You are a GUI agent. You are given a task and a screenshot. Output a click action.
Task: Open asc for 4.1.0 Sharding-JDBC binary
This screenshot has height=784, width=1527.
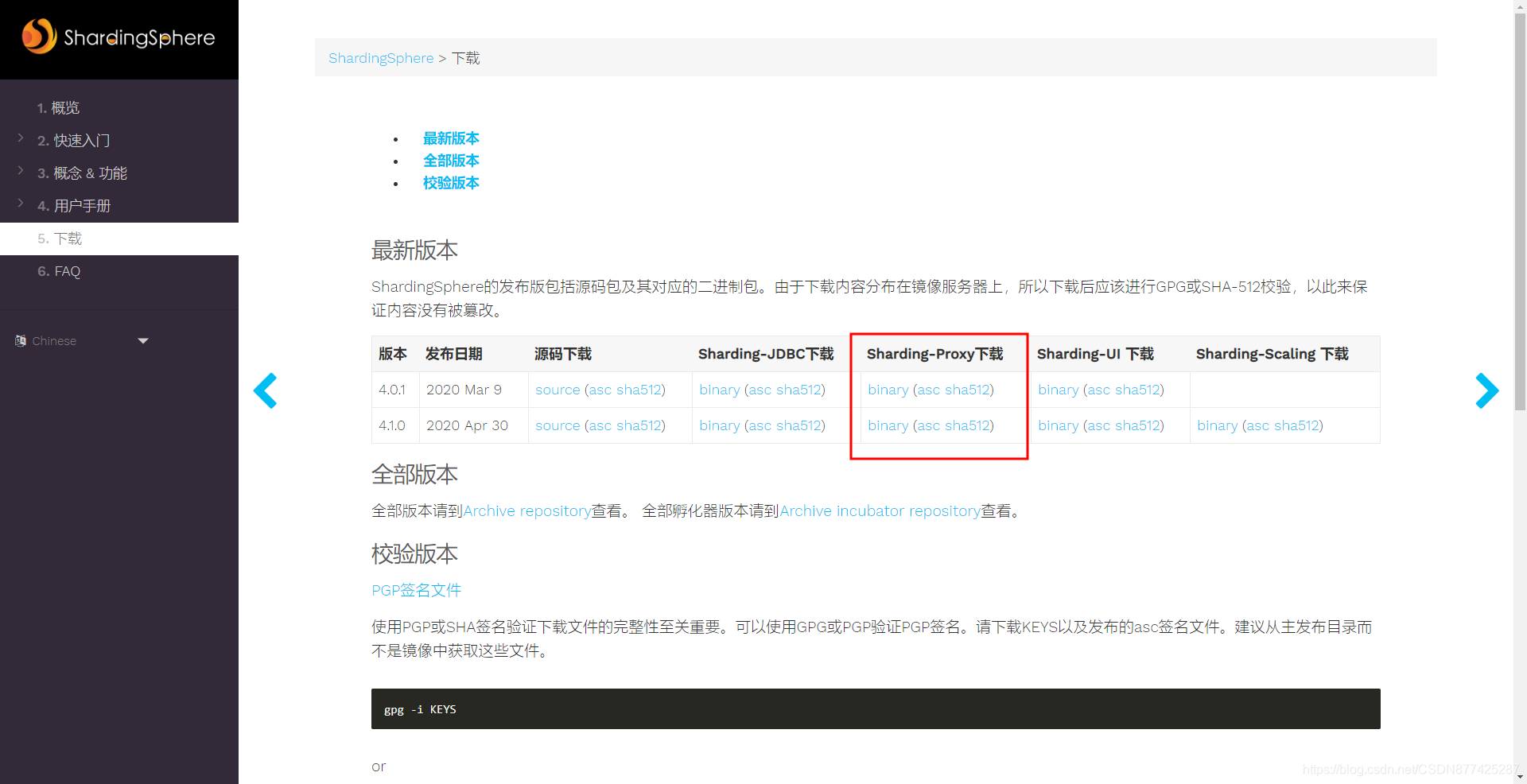coord(760,425)
